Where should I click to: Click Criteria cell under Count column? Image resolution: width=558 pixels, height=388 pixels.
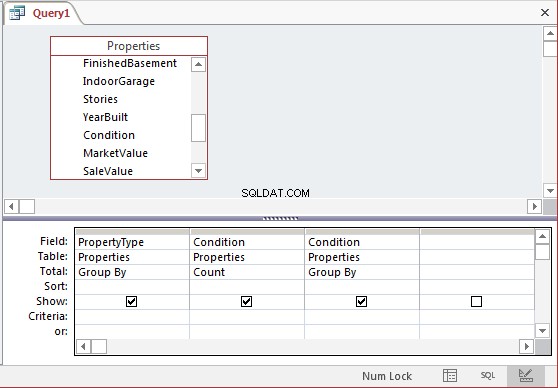click(247, 317)
